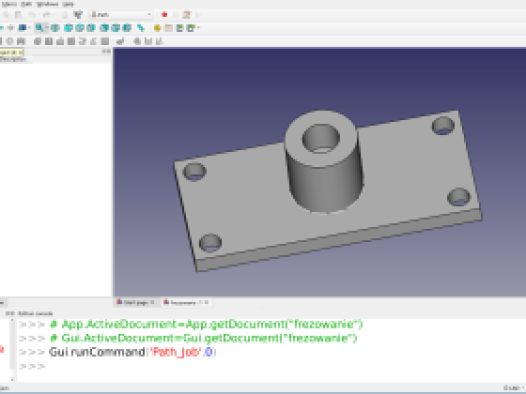Open the Path workbench selector dropdown
Screen dimensions: 526x394
(121, 15)
